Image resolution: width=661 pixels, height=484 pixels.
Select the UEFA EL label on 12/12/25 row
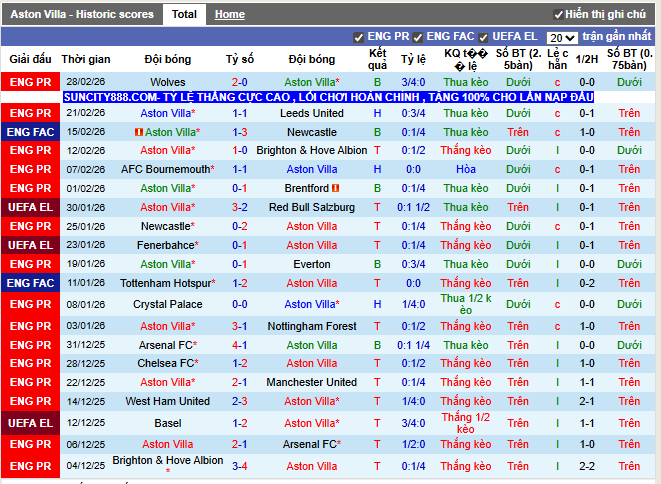pyautogui.click(x=30, y=423)
